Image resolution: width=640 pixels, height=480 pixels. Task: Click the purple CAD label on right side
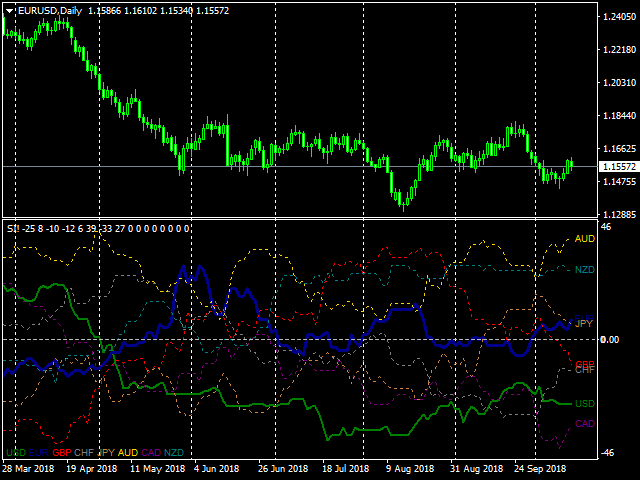click(x=585, y=424)
